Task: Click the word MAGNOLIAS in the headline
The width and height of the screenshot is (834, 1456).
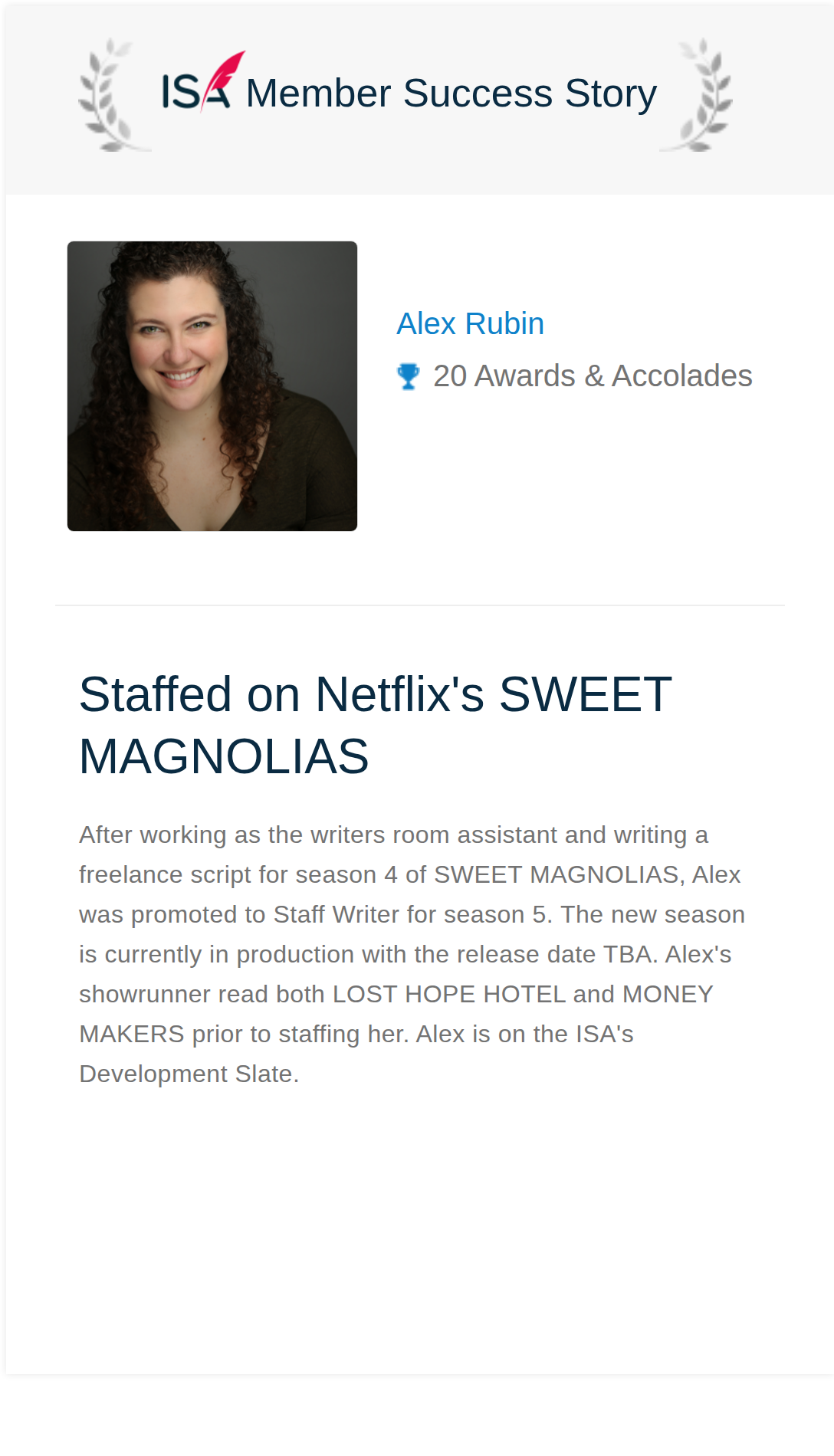Action: 224,756
